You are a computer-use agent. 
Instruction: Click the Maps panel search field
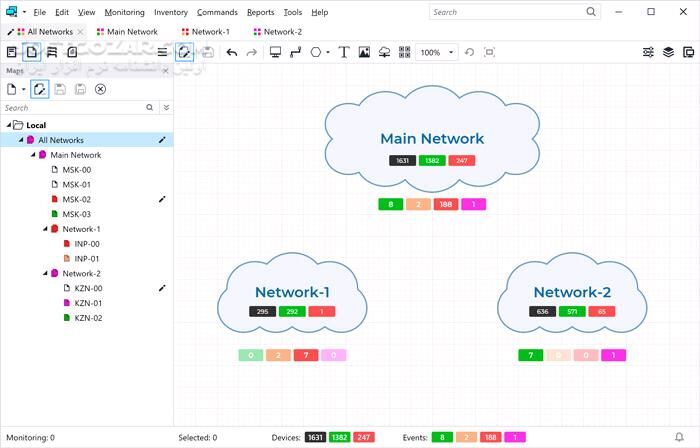(x=70, y=107)
